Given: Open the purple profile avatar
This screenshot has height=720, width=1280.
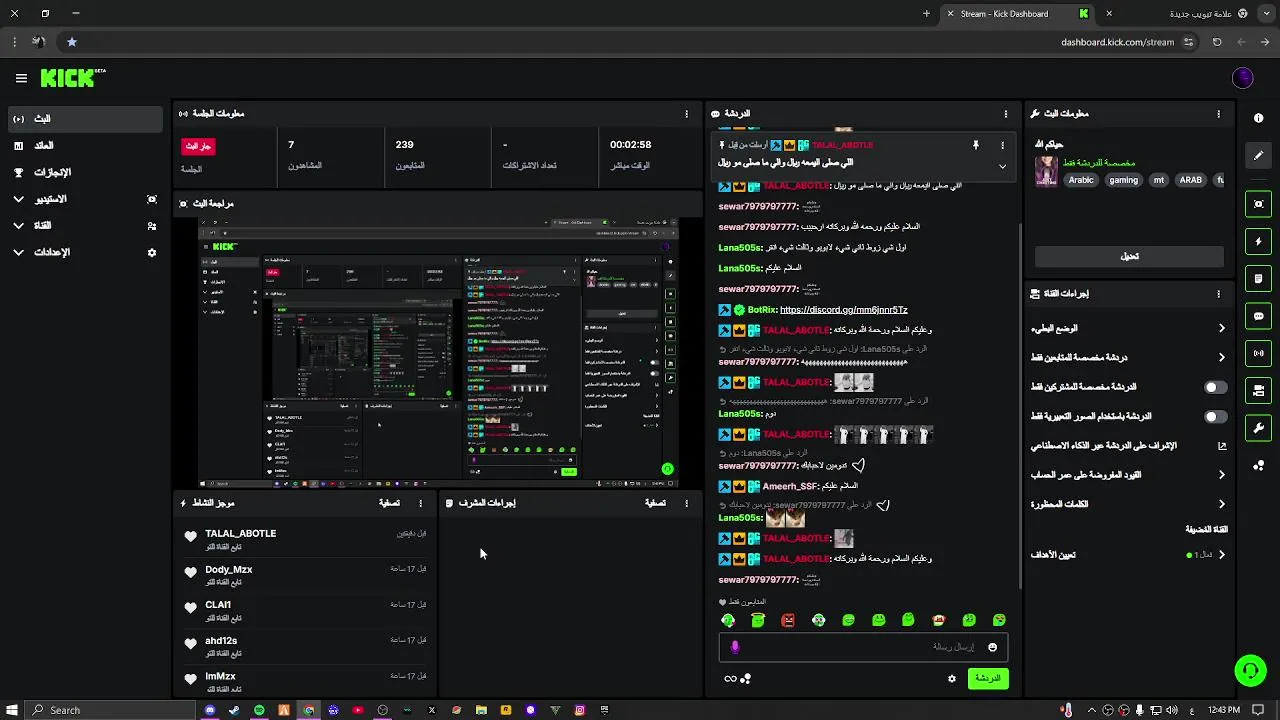Looking at the screenshot, I should pos(1243,78).
